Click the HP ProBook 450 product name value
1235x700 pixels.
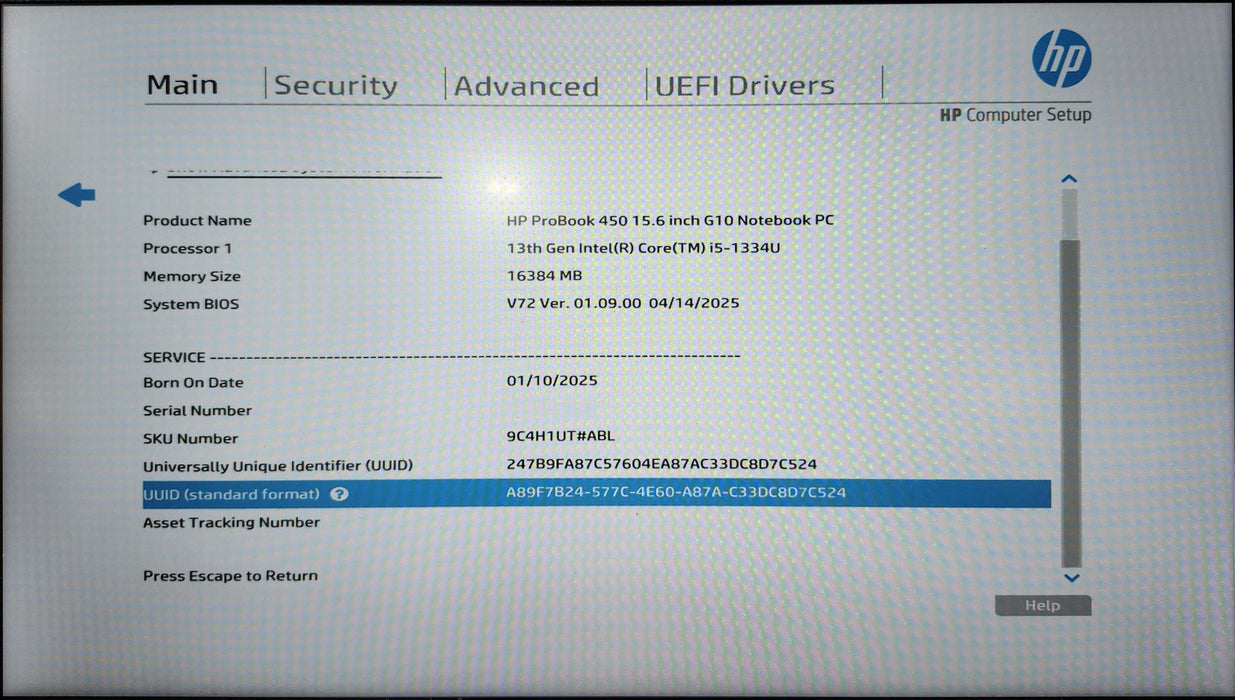pyautogui.click(x=670, y=220)
